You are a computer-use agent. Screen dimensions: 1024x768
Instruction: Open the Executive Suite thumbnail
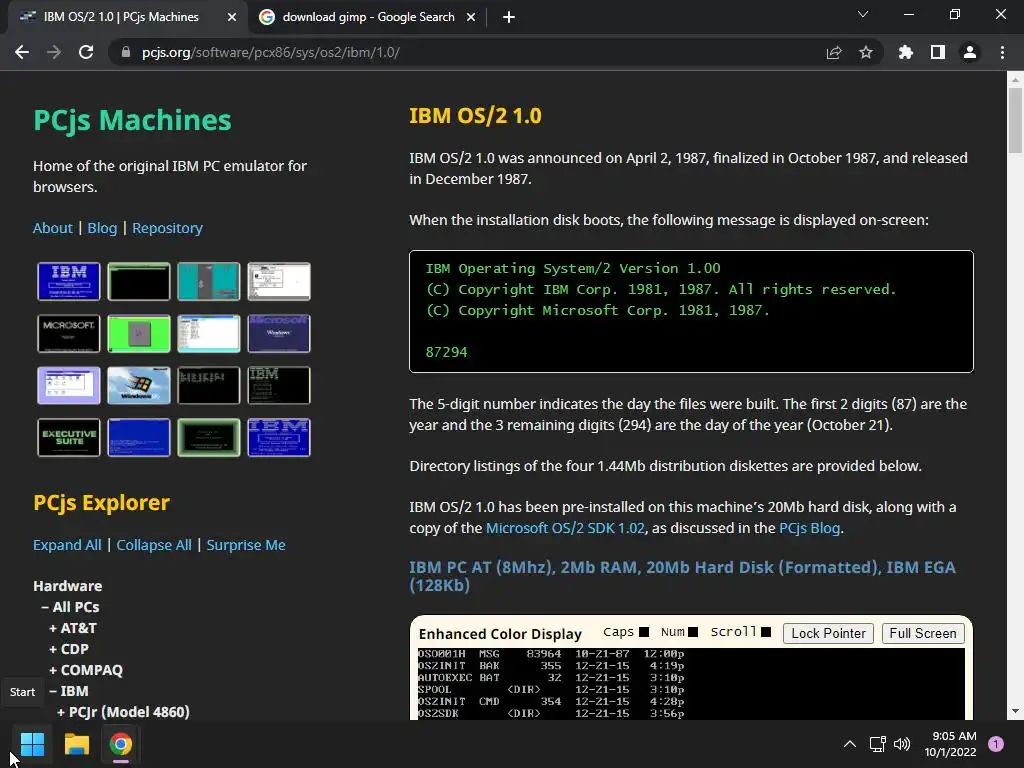(x=69, y=438)
